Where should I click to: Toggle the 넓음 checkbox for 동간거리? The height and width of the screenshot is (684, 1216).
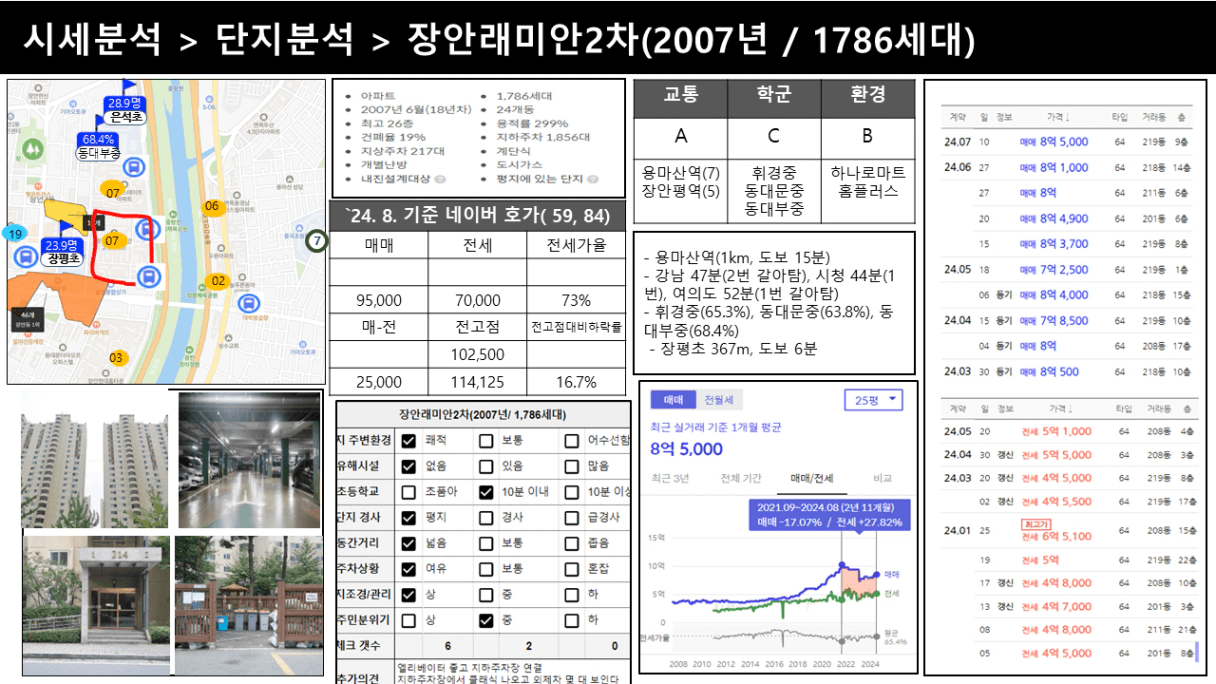[409, 543]
